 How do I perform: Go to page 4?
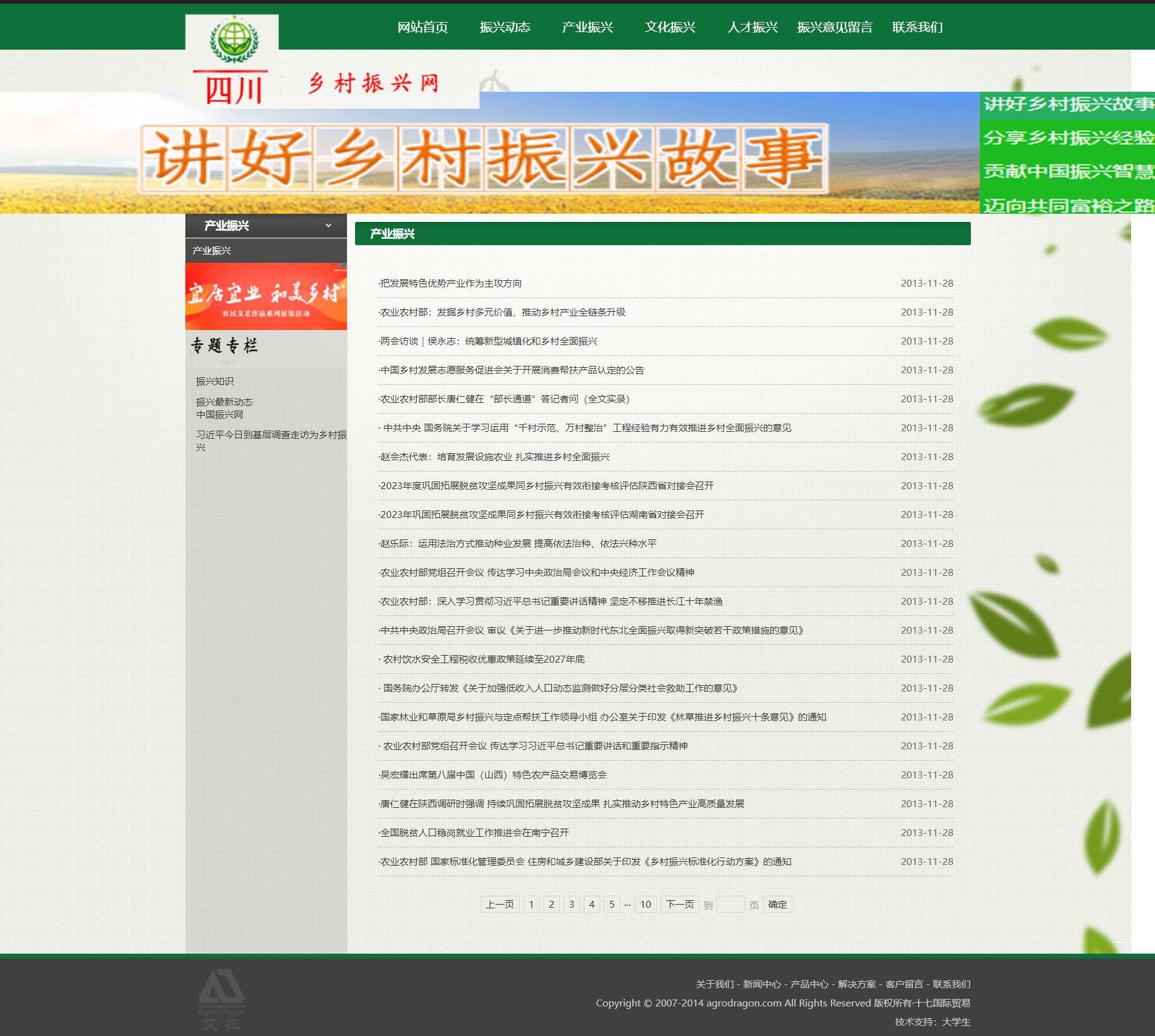pyautogui.click(x=592, y=905)
